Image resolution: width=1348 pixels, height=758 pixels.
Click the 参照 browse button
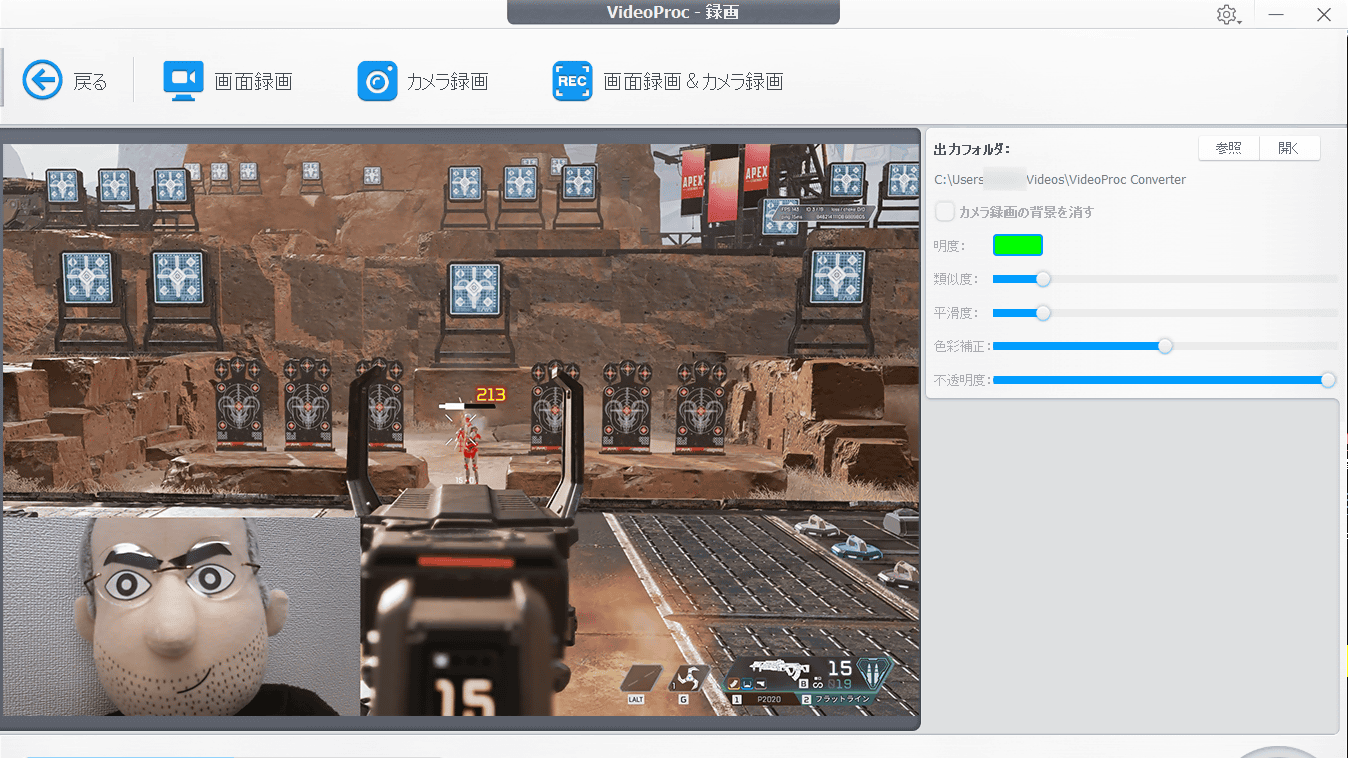(x=1229, y=148)
